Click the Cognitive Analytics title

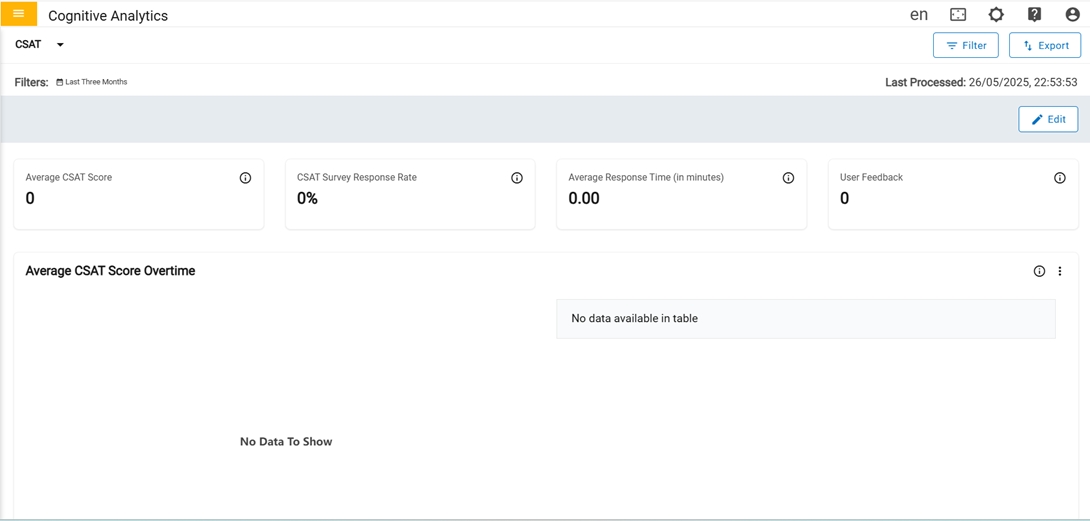[108, 16]
